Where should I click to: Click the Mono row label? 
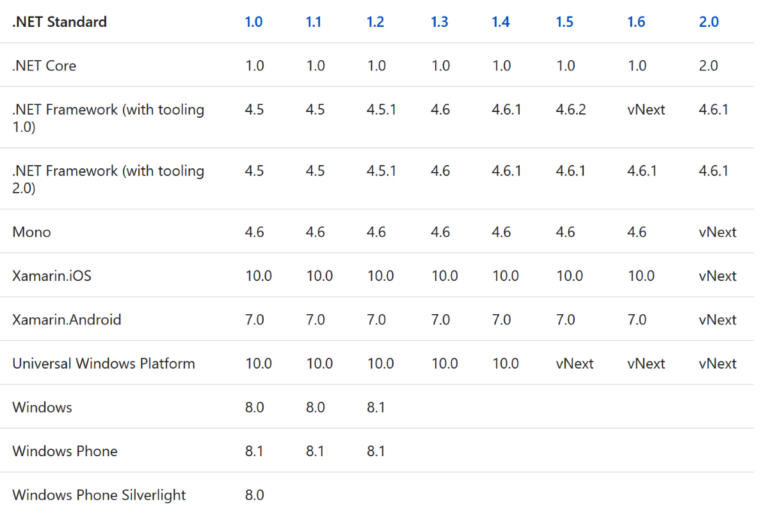(x=31, y=232)
